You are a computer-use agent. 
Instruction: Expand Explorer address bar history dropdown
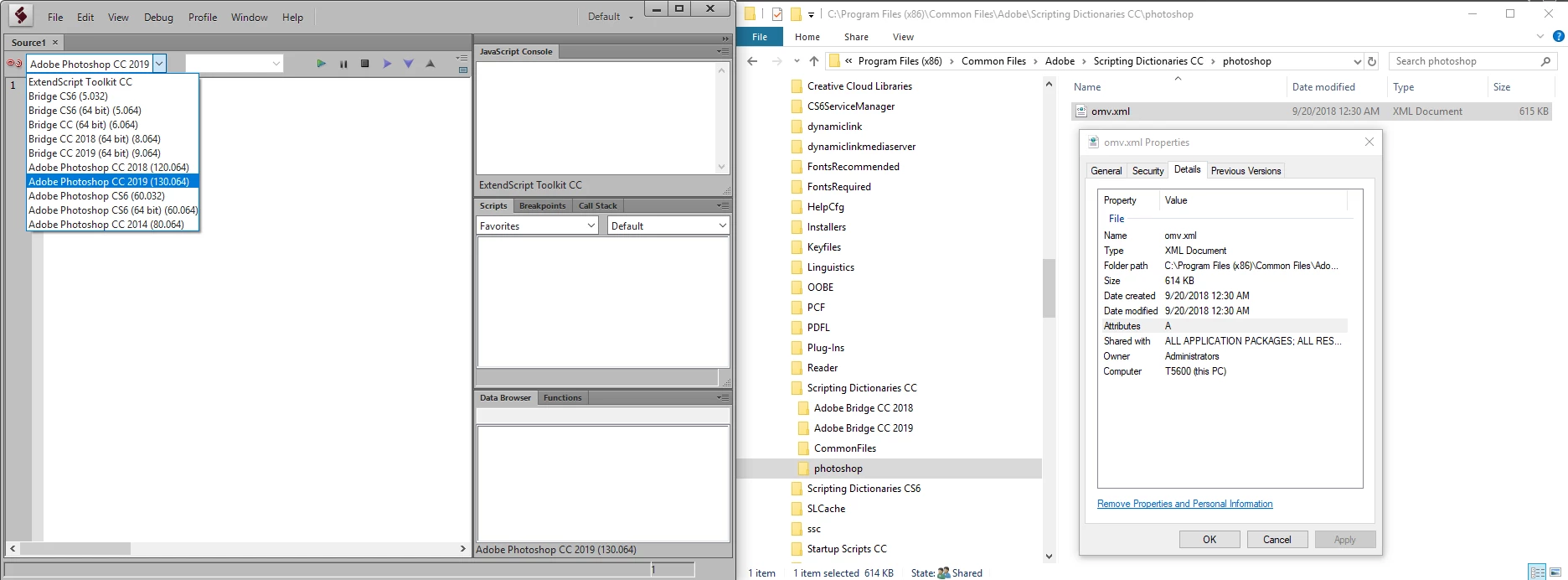coord(1357,61)
